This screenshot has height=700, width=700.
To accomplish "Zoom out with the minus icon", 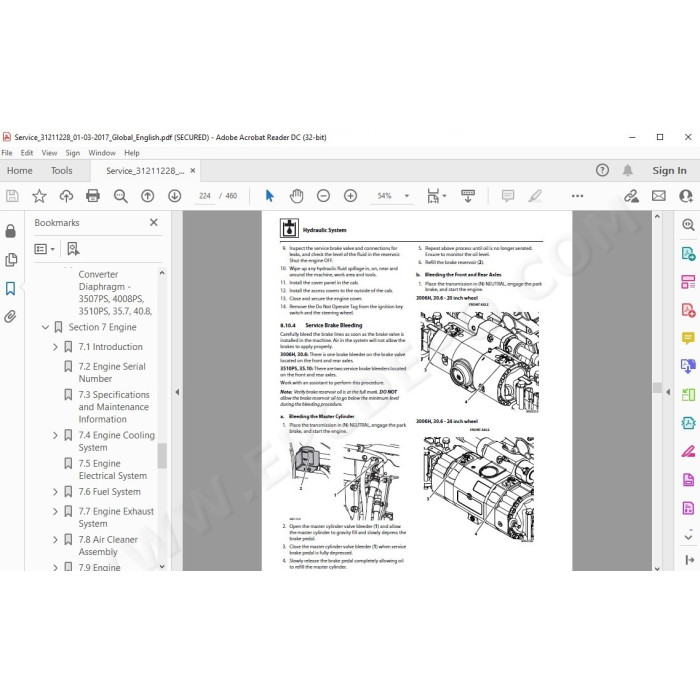I will point(323,196).
